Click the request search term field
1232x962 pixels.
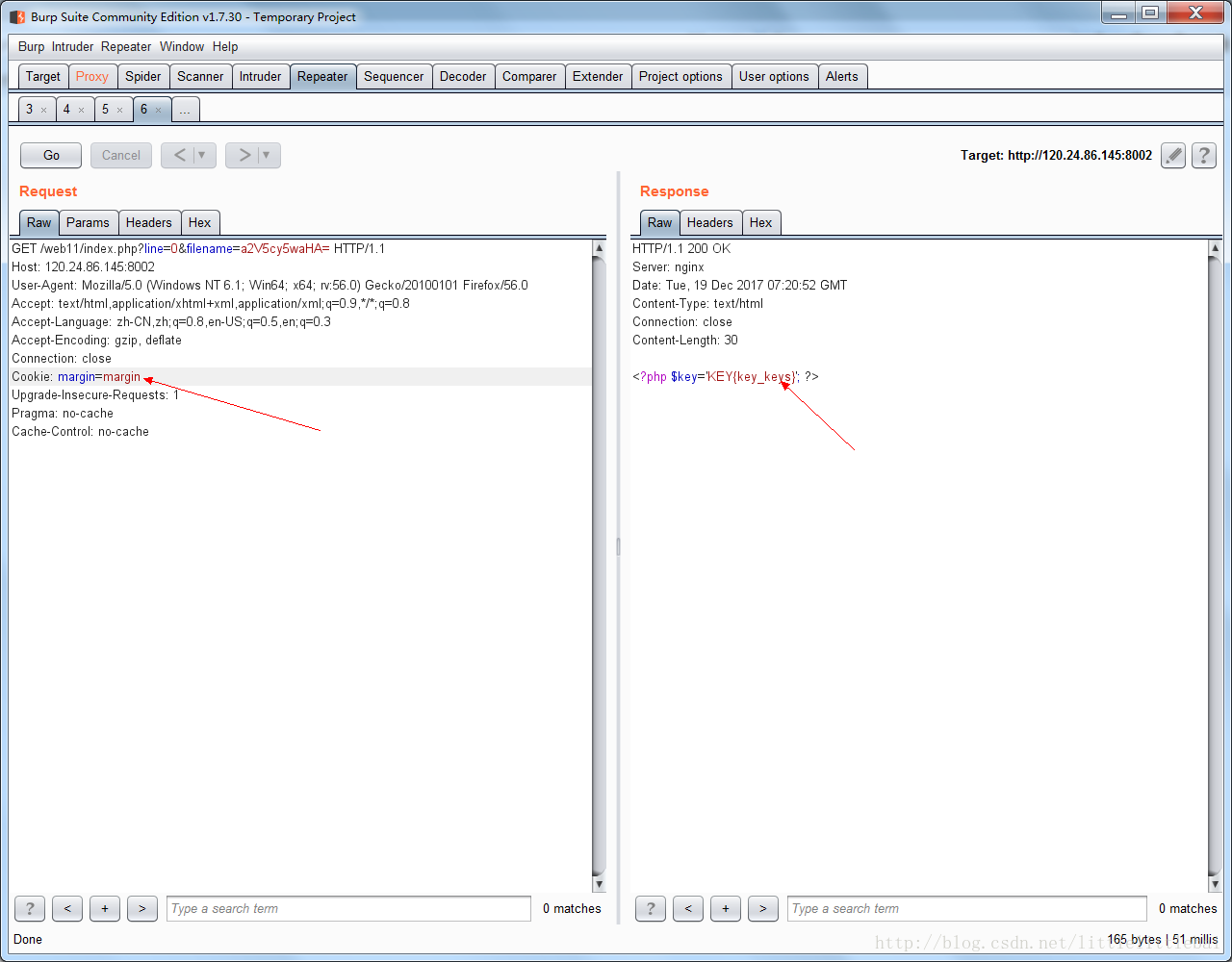pyautogui.click(x=348, y=908)
